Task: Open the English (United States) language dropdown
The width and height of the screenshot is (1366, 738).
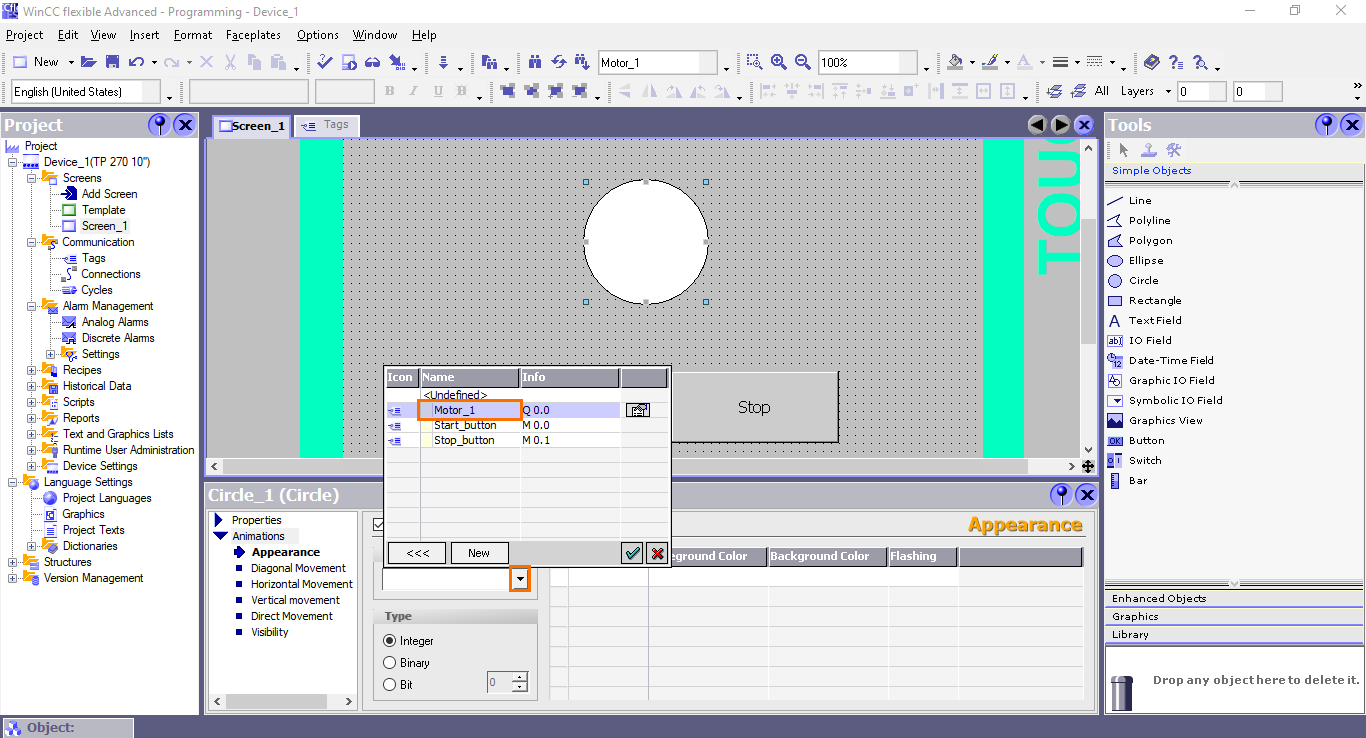Action: pos(169,97)
